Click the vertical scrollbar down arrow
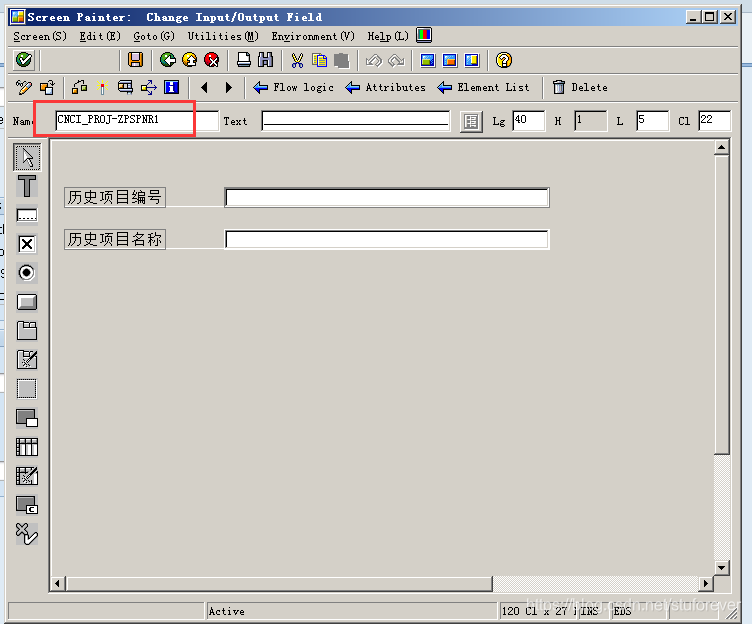The image size is (752, 624). tap(721, 567)
